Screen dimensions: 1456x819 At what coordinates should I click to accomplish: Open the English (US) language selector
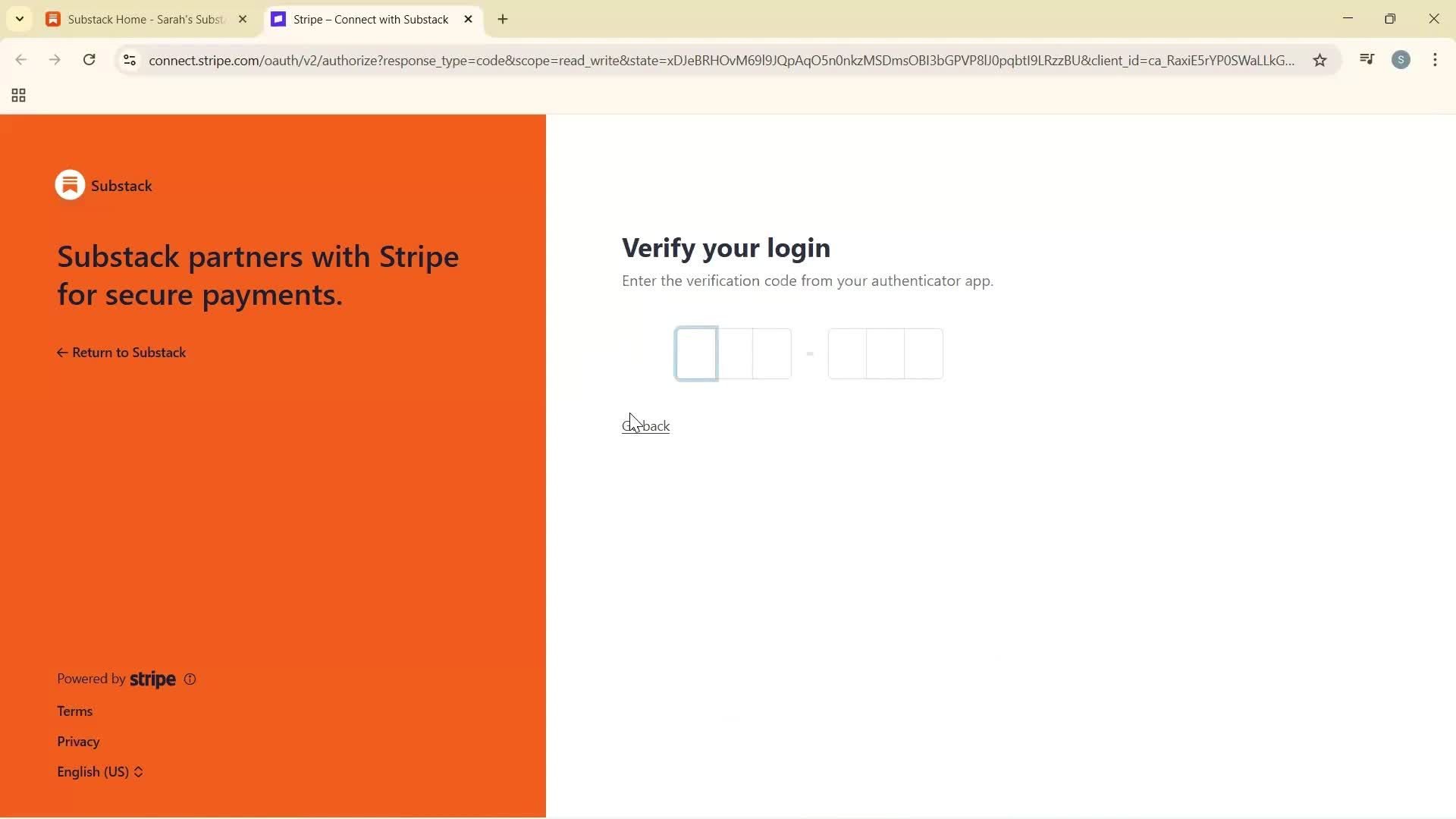tap(99, 771)
